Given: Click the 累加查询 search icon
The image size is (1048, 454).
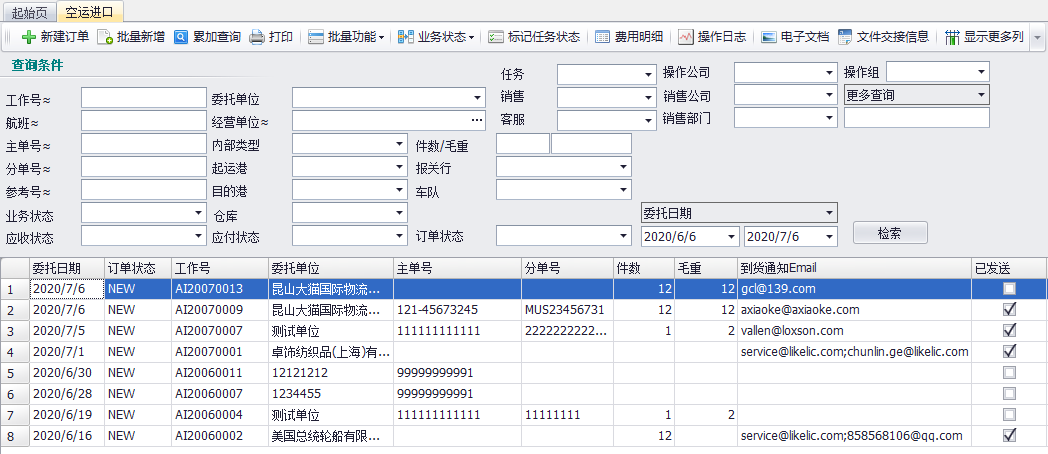Looking at the screenshot, I should [181, 37].
